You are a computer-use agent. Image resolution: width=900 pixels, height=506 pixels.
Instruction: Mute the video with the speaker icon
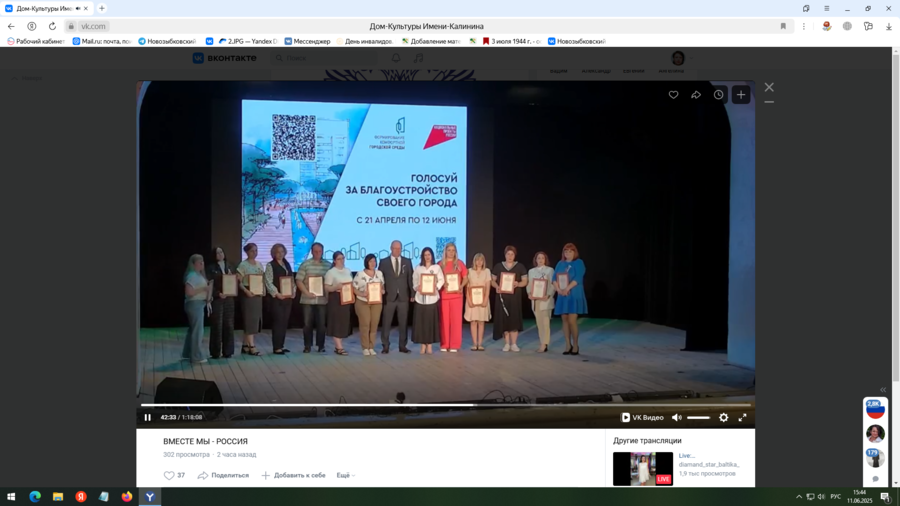click(x=677, y=418)
